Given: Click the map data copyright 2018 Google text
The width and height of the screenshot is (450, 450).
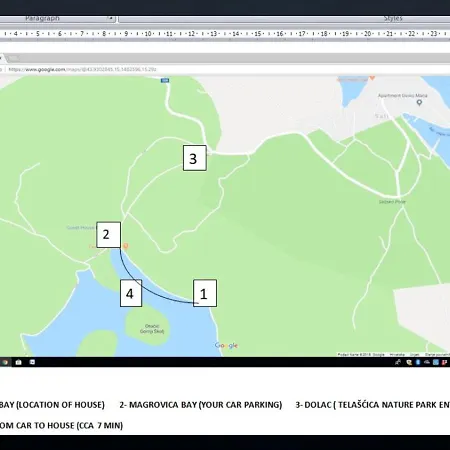Looking at the screenshot, I should (x=361, y=354).
